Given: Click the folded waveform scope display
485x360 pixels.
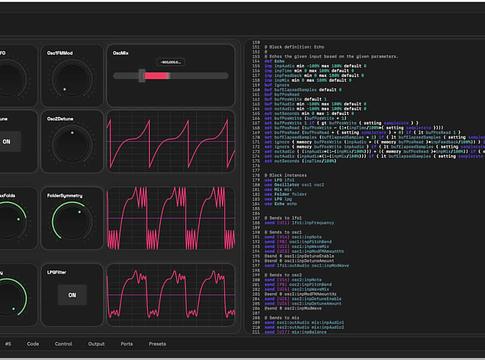Looking at the screenshot, I should (x=171, y=218).
